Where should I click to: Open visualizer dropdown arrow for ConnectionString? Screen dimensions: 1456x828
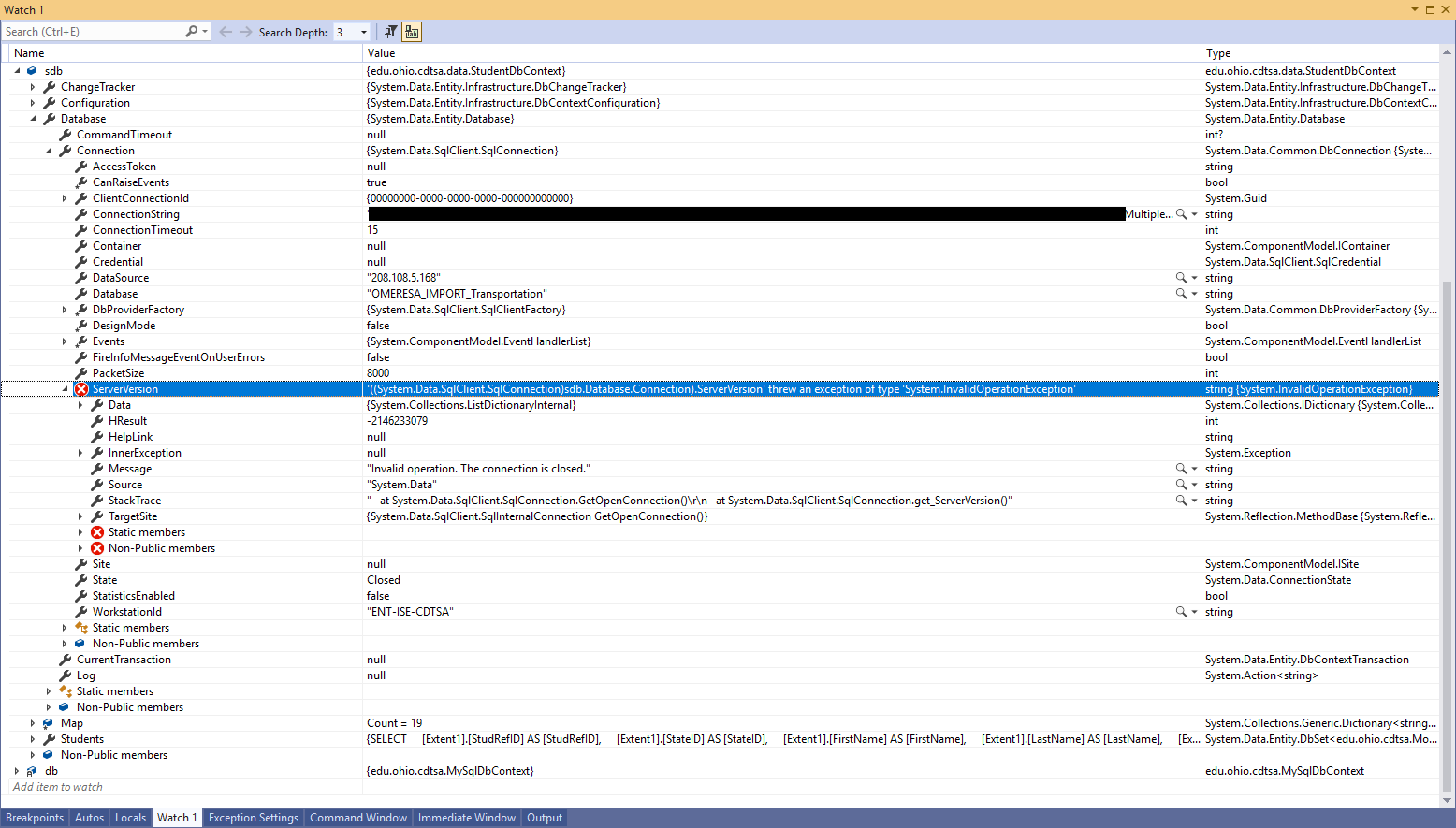click(1194, 214)
